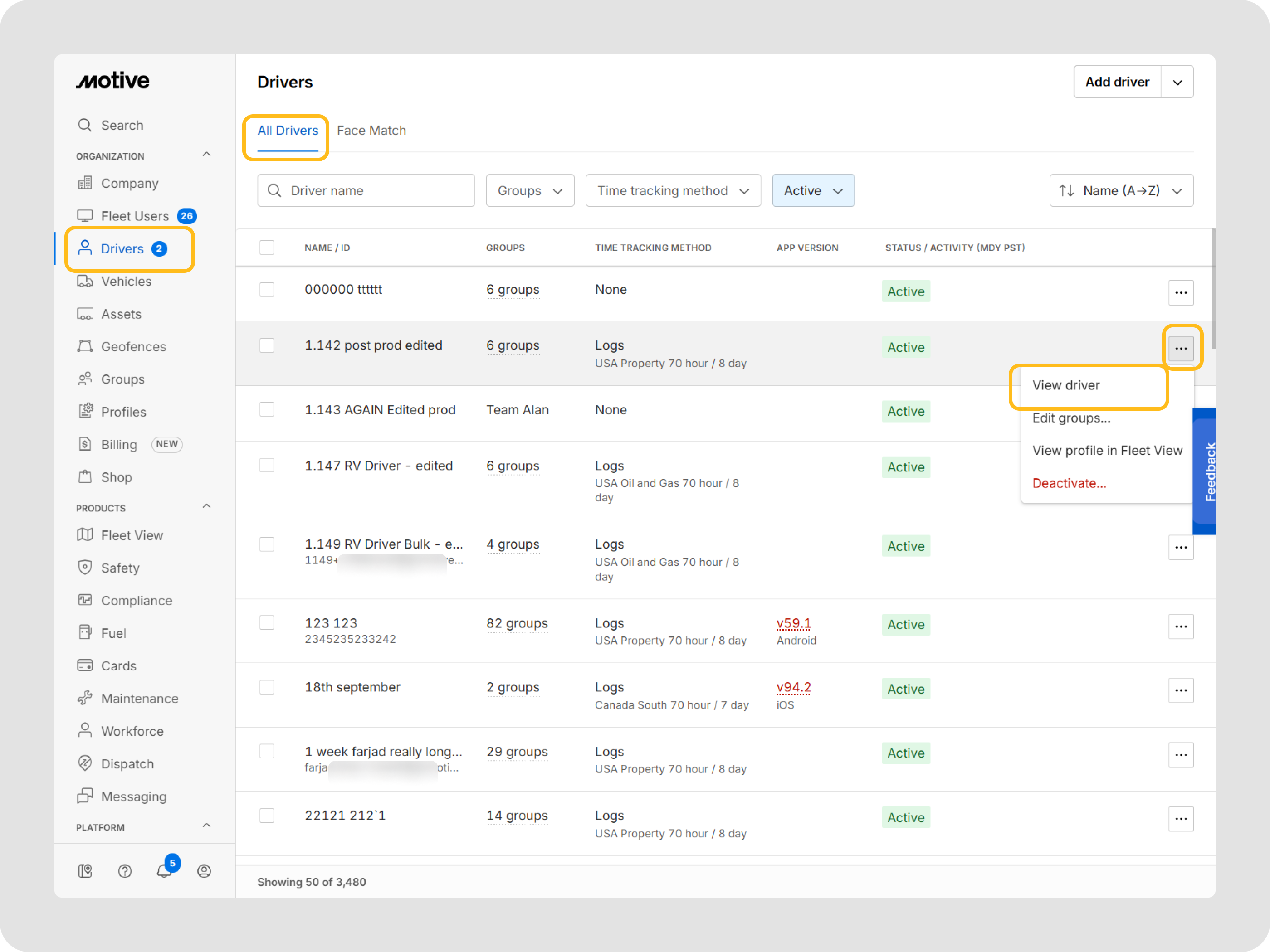Click the help question mark icon

coord(125,870)
